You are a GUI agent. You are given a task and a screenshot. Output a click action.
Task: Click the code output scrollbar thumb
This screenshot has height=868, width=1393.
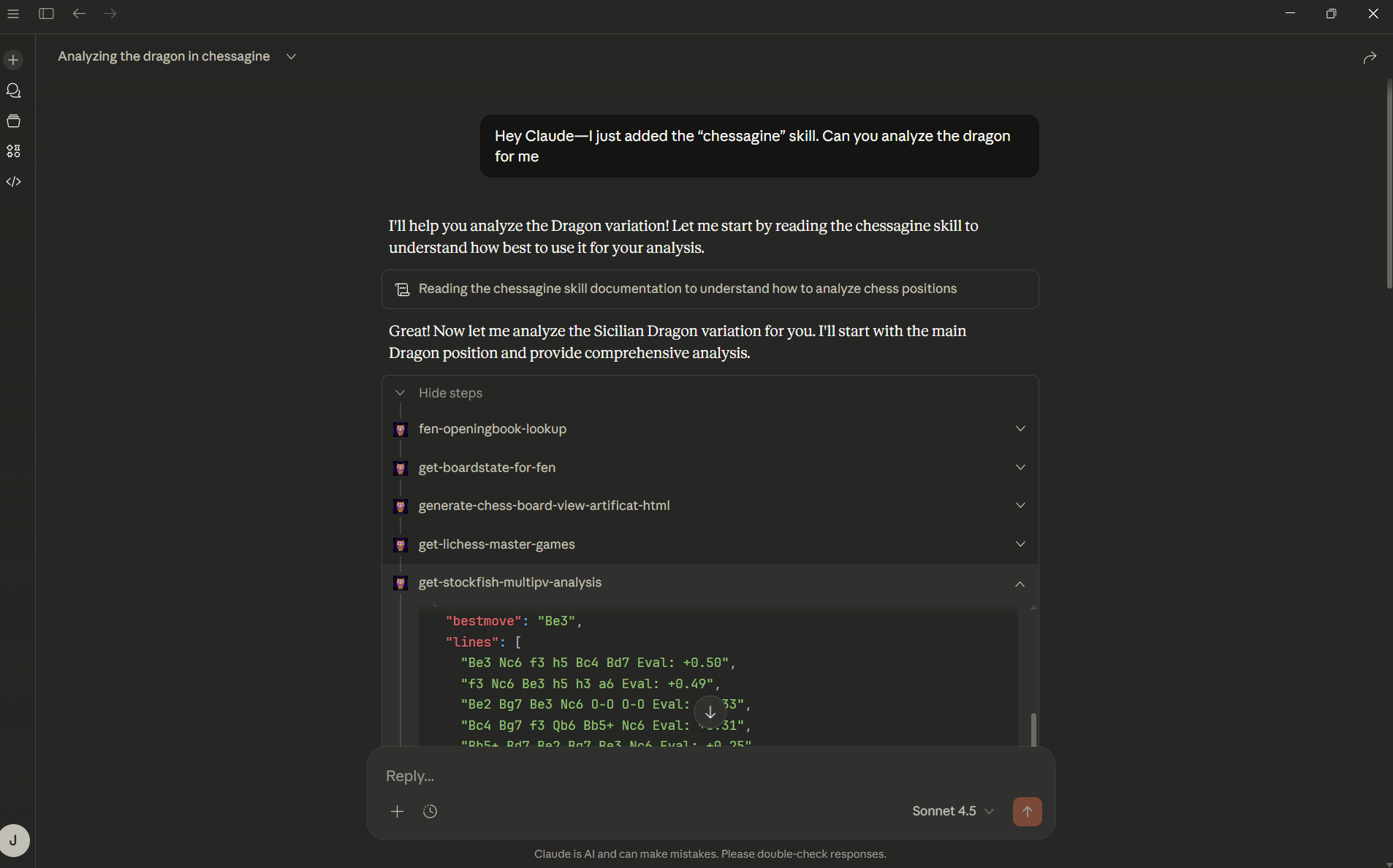coord(1033,730)
